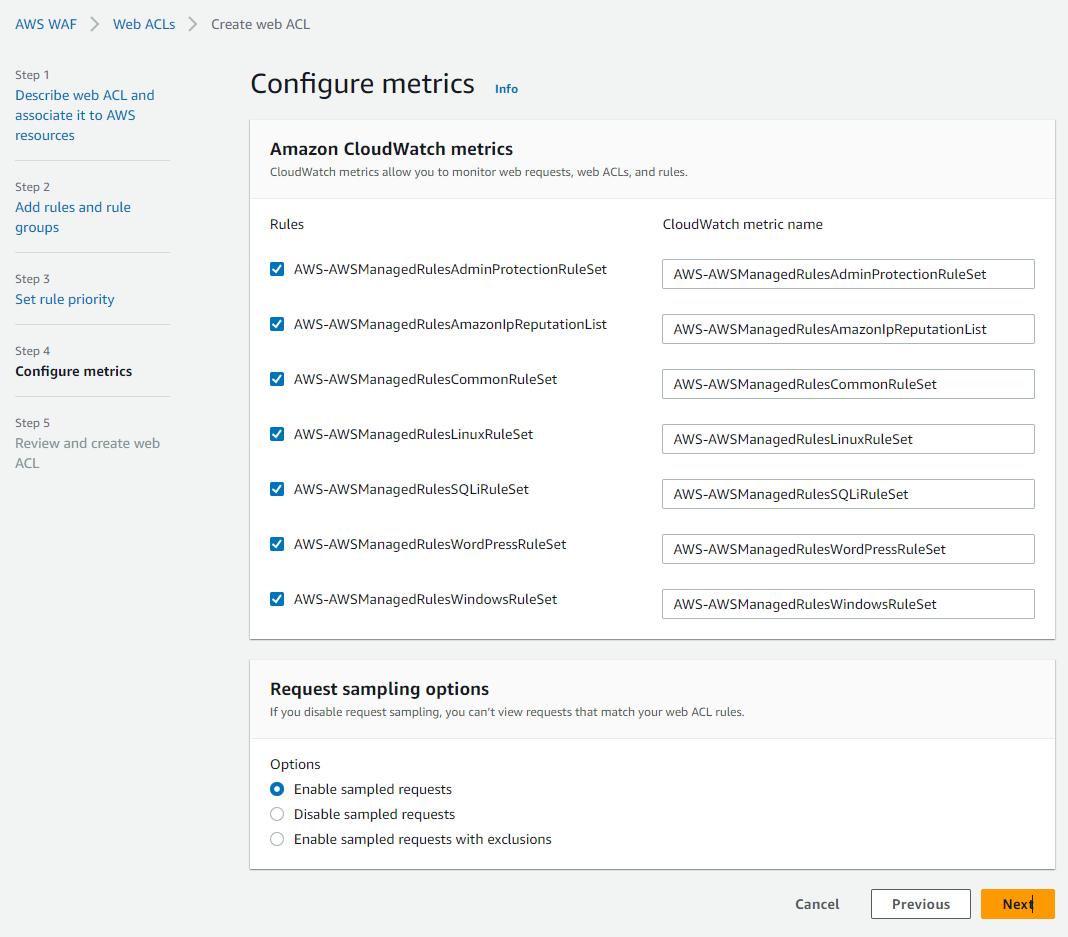Click the Cancel button
Viewport: 1068px width, 937px height.
(x=817, y=904)
